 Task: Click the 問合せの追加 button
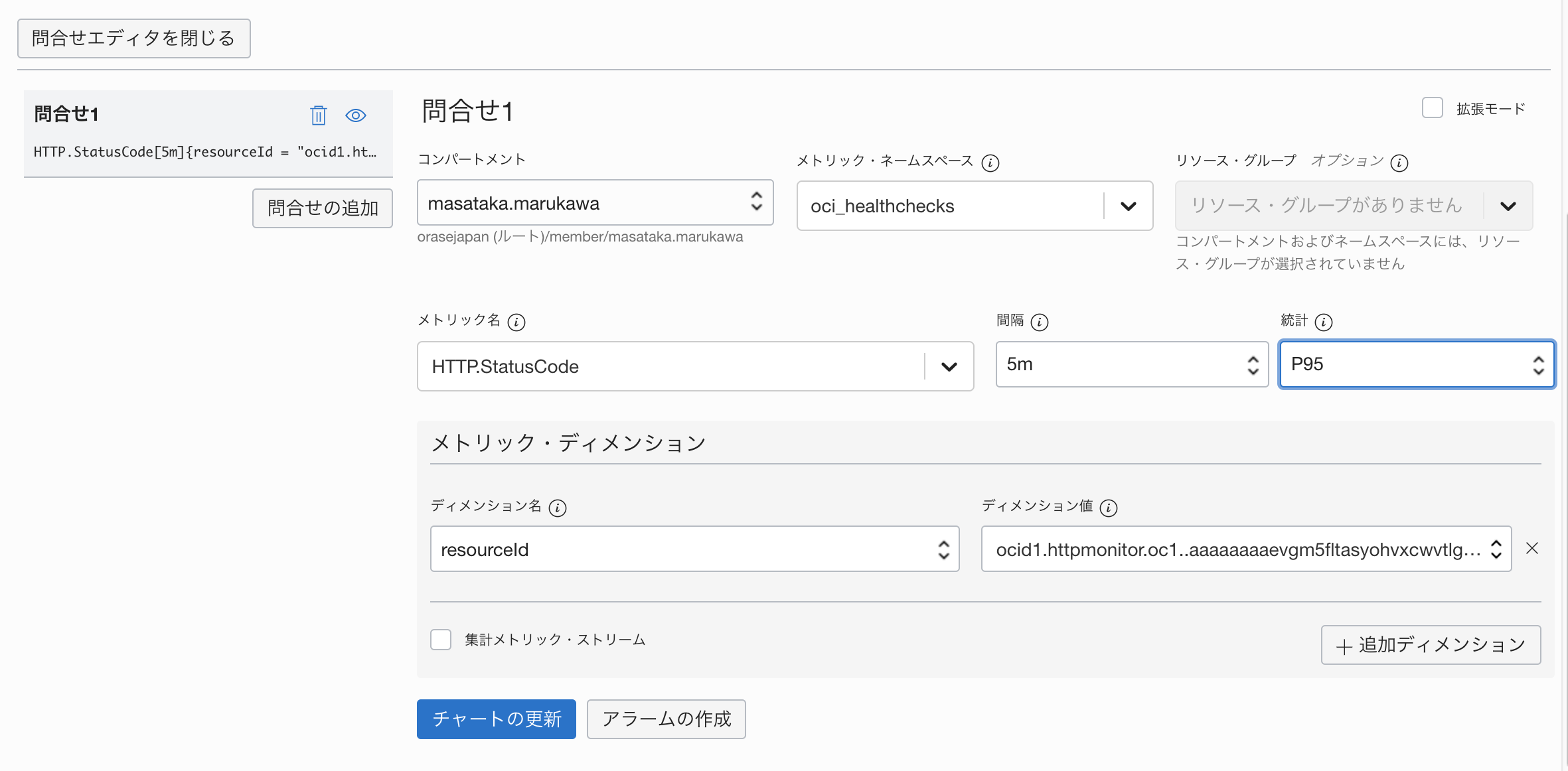[x=323, y=208]
